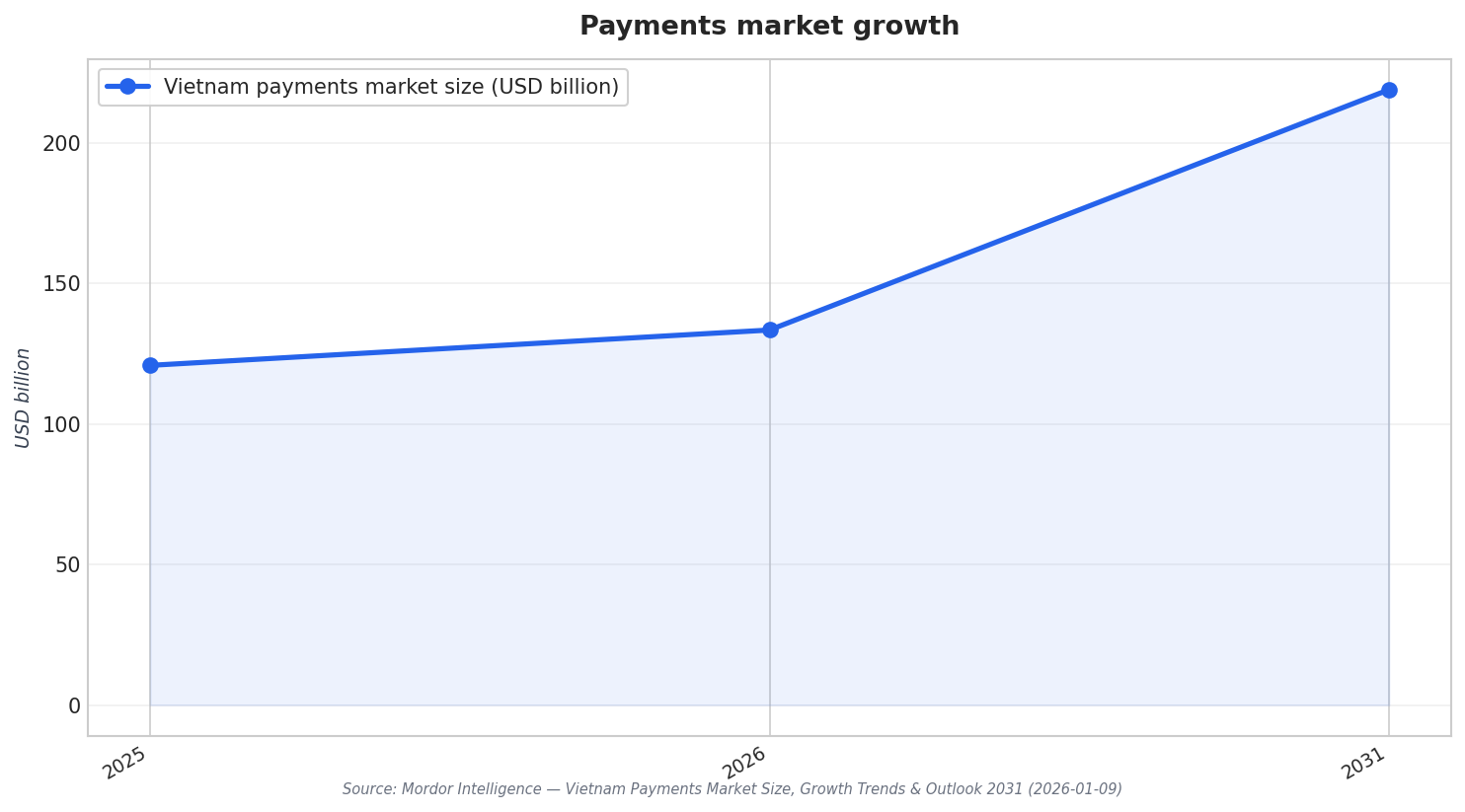Click the y-axis tick value 50
The height and width of the screenshot is (812, 1465).
tap(68, 565)
